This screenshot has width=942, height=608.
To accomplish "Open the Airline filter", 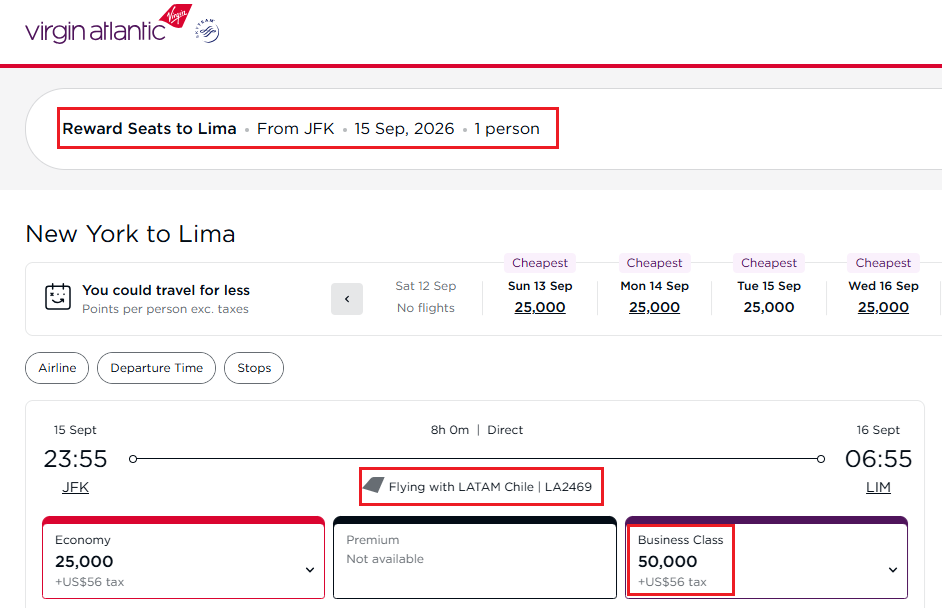I will pos(57,368).
